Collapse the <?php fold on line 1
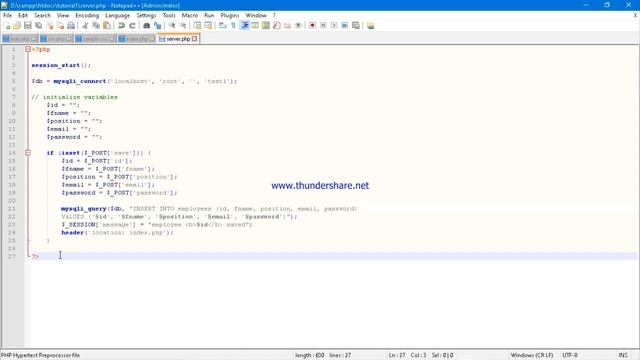 coord(28,49)
